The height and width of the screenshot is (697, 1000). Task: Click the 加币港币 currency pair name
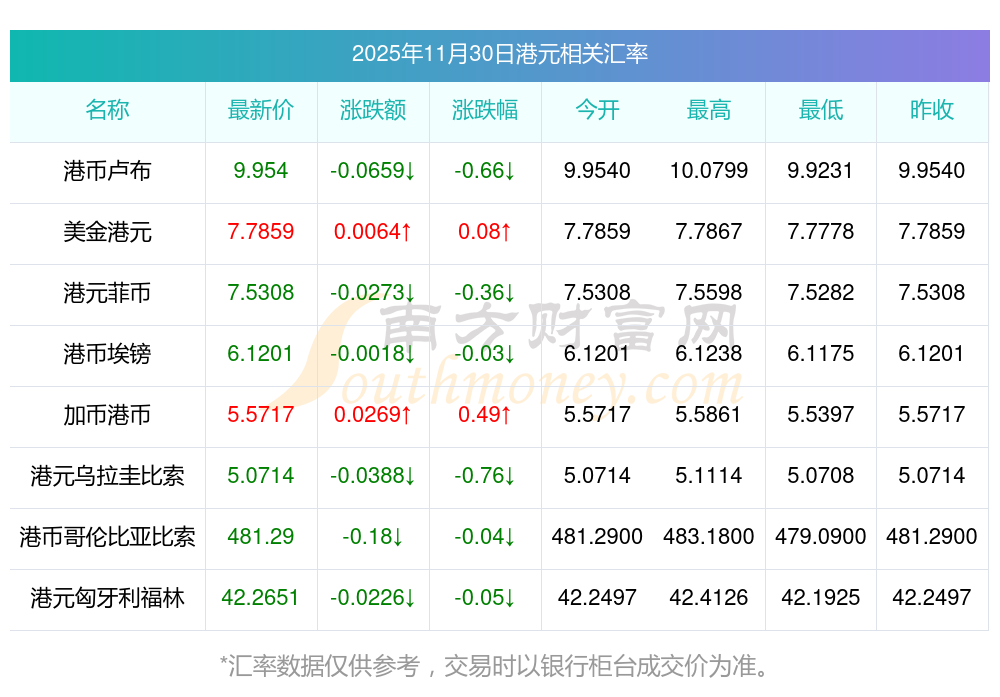click(107, 415)
